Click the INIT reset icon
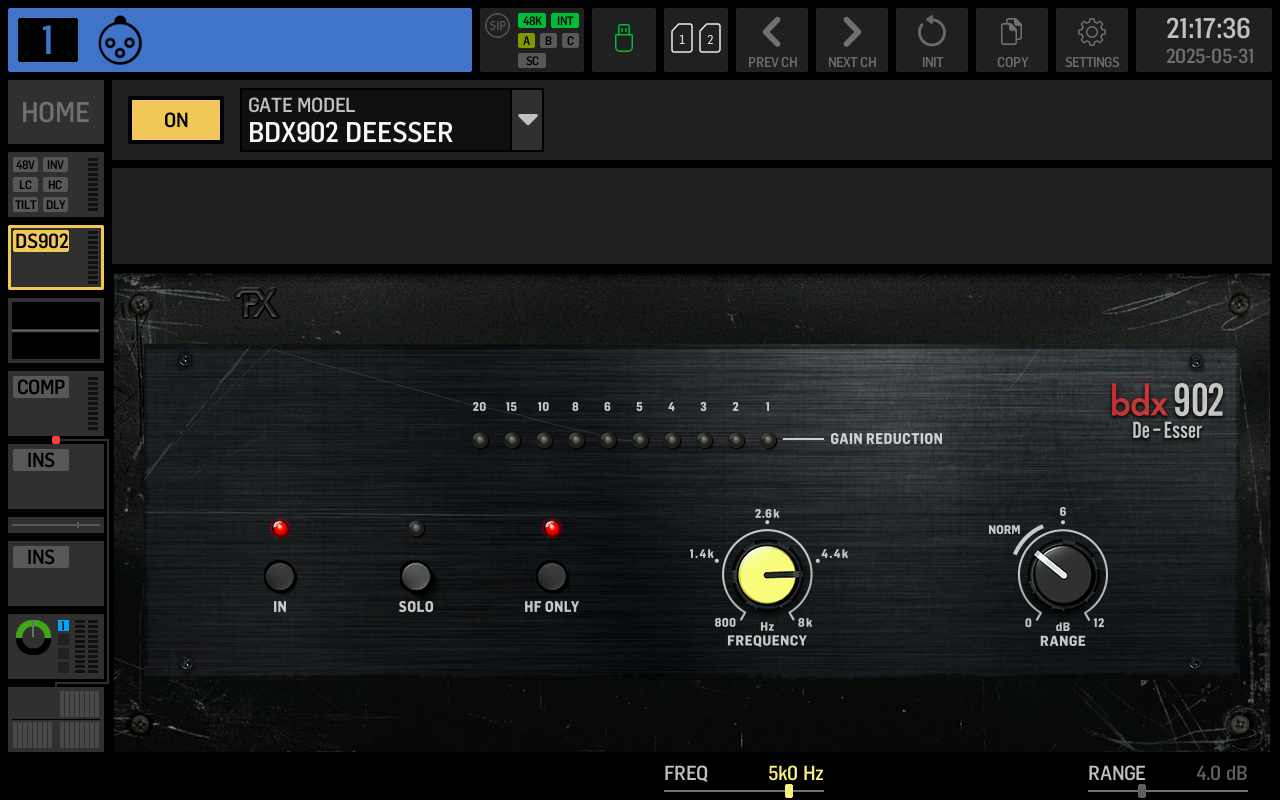Image resolution: width=1280 pixels, height=800 pixels. click(x=931, y=40)
